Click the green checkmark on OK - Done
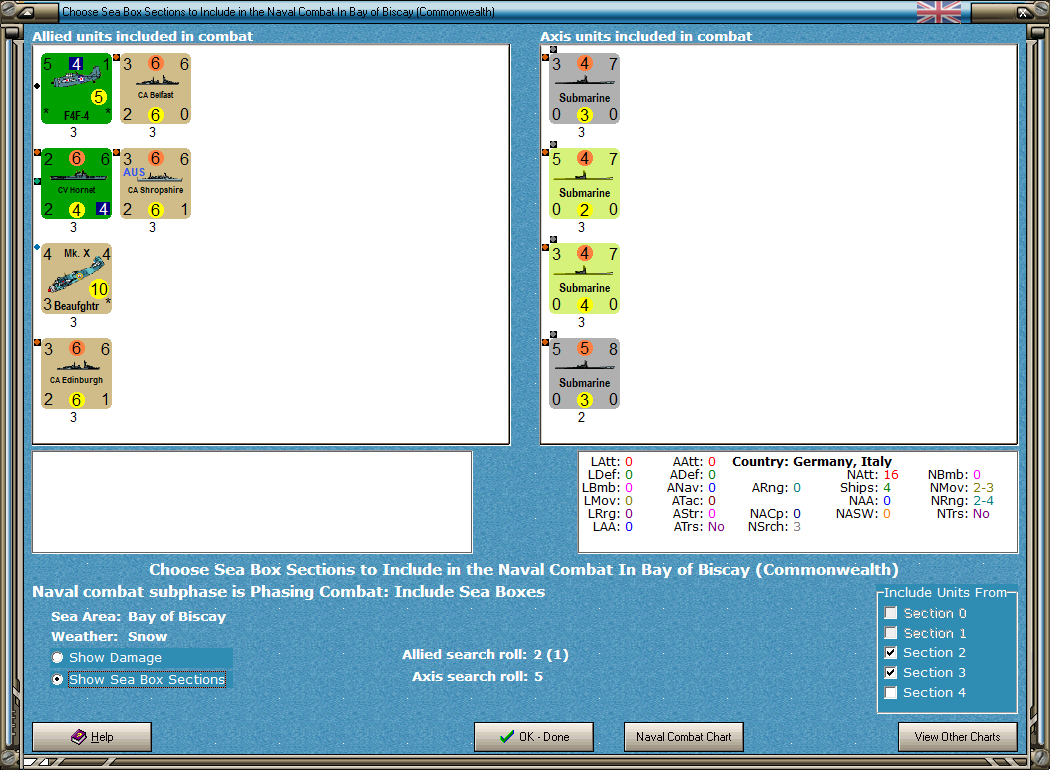The height and width of the screenshot is (770, 1050). (507, 737)
